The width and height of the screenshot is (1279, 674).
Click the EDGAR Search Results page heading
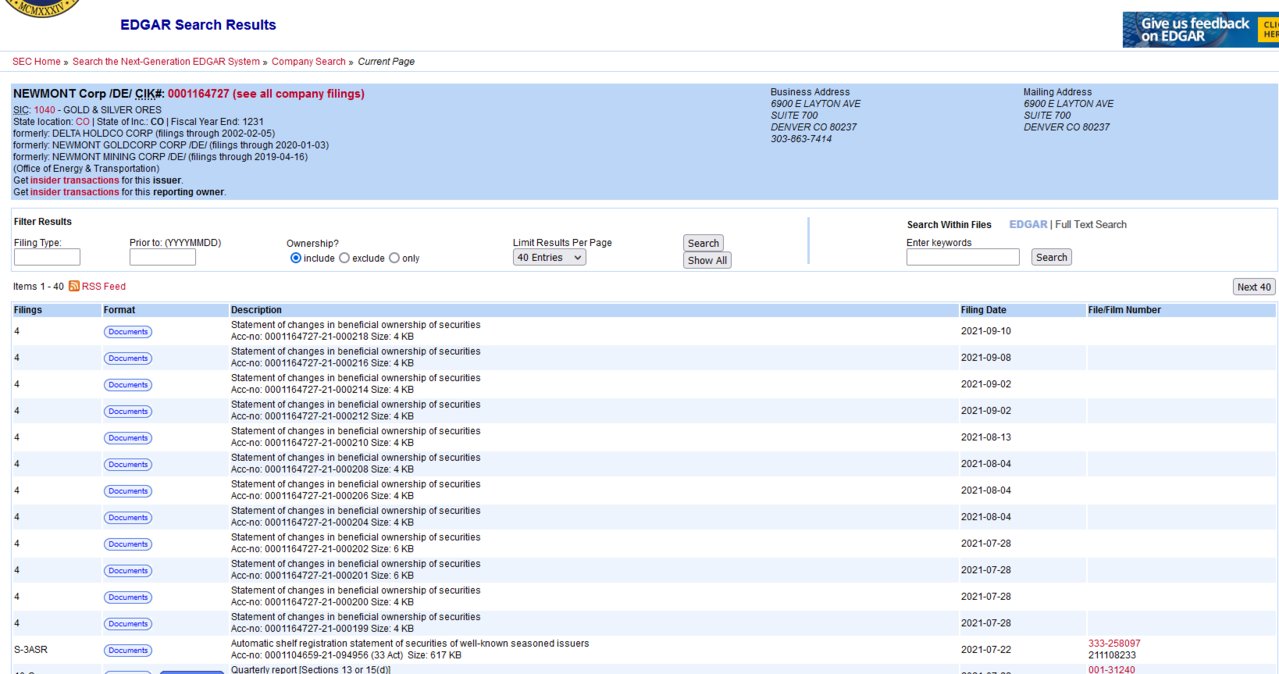[x=198, y=25]
